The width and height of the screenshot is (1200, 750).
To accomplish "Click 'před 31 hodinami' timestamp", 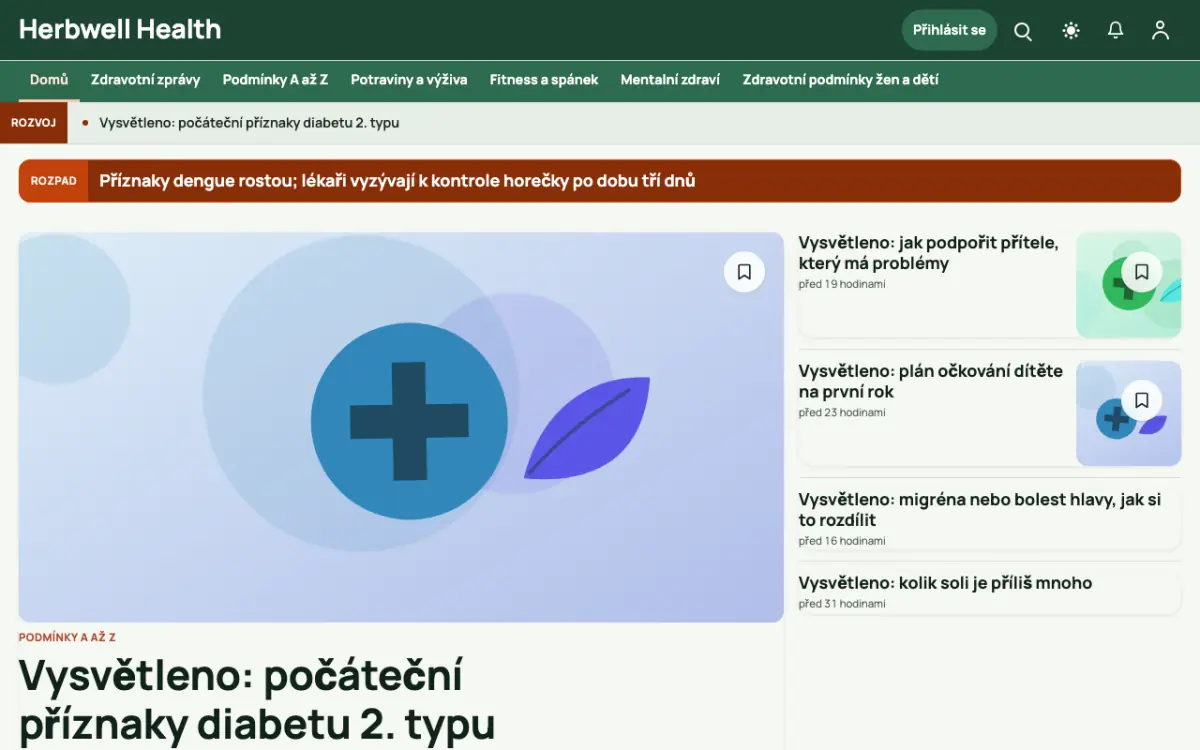I will [842, 604].
